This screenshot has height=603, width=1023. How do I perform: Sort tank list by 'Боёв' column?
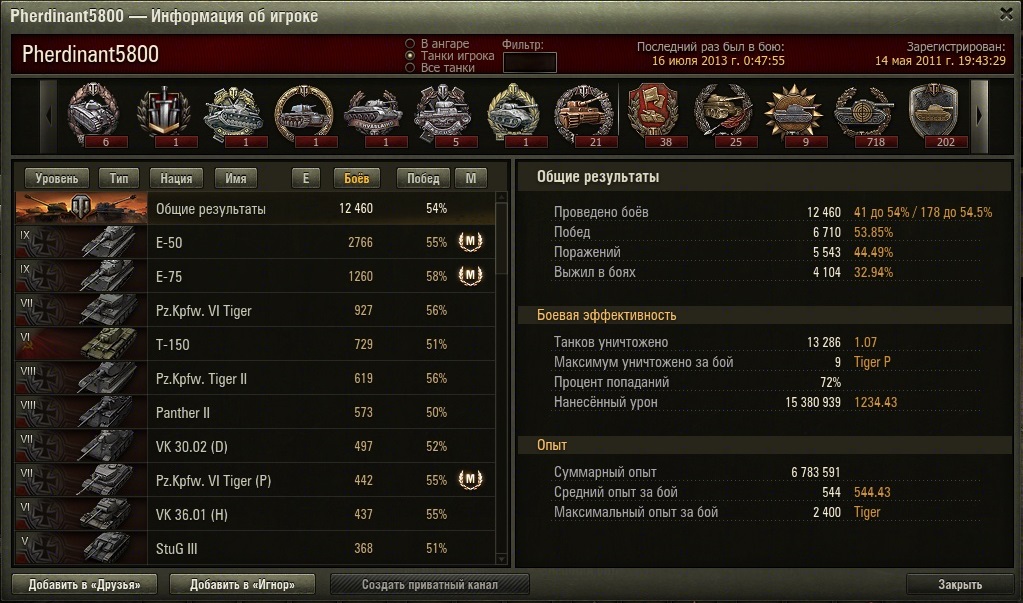(x=356, y=178)
